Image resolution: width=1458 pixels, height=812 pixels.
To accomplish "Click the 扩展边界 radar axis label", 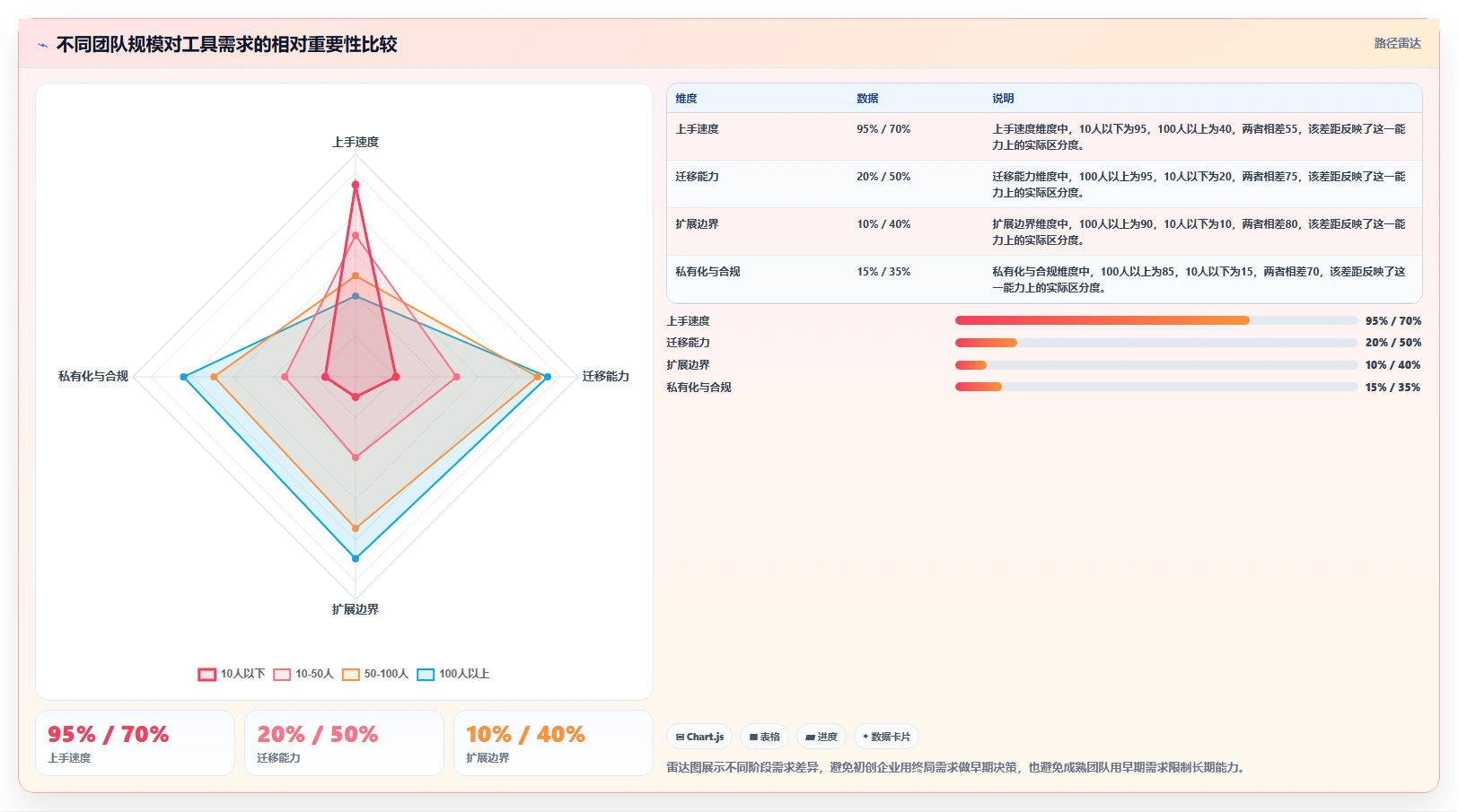I will pos(356,609).
